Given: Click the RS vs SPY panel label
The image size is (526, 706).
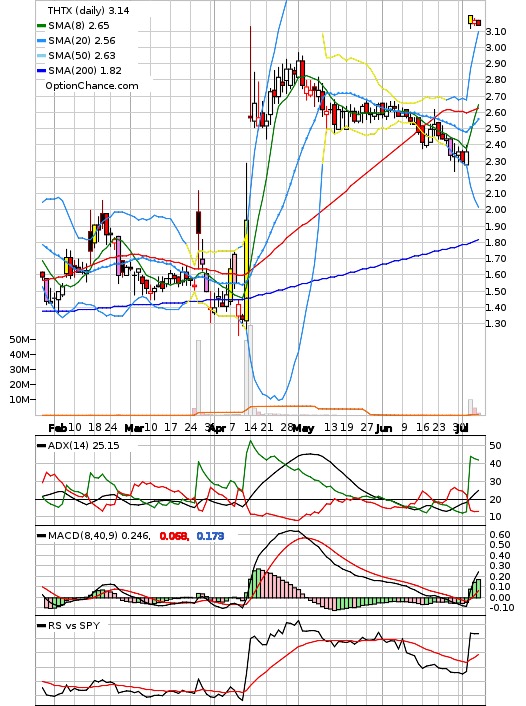Looking at the screenshot, I should click(74, 625).
